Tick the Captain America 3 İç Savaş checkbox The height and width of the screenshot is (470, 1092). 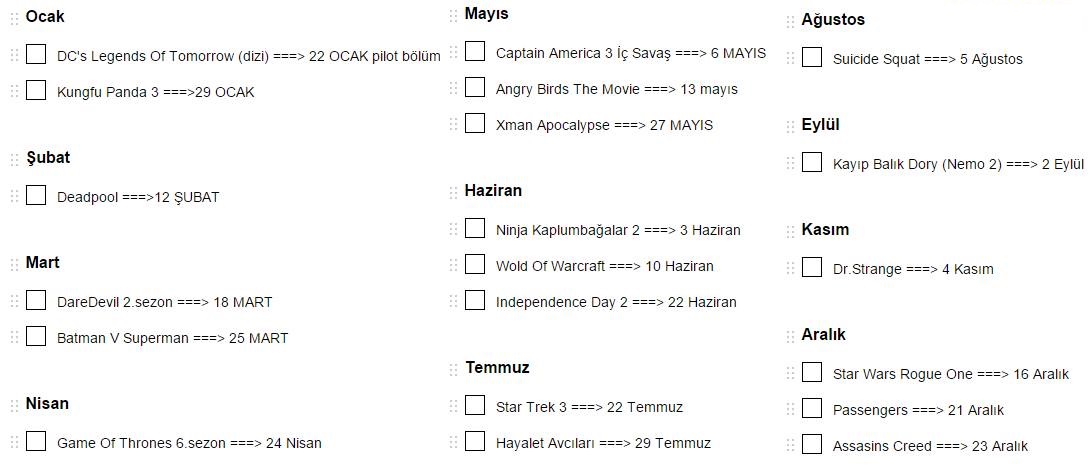pyautogui.click(x=475, y=52)
